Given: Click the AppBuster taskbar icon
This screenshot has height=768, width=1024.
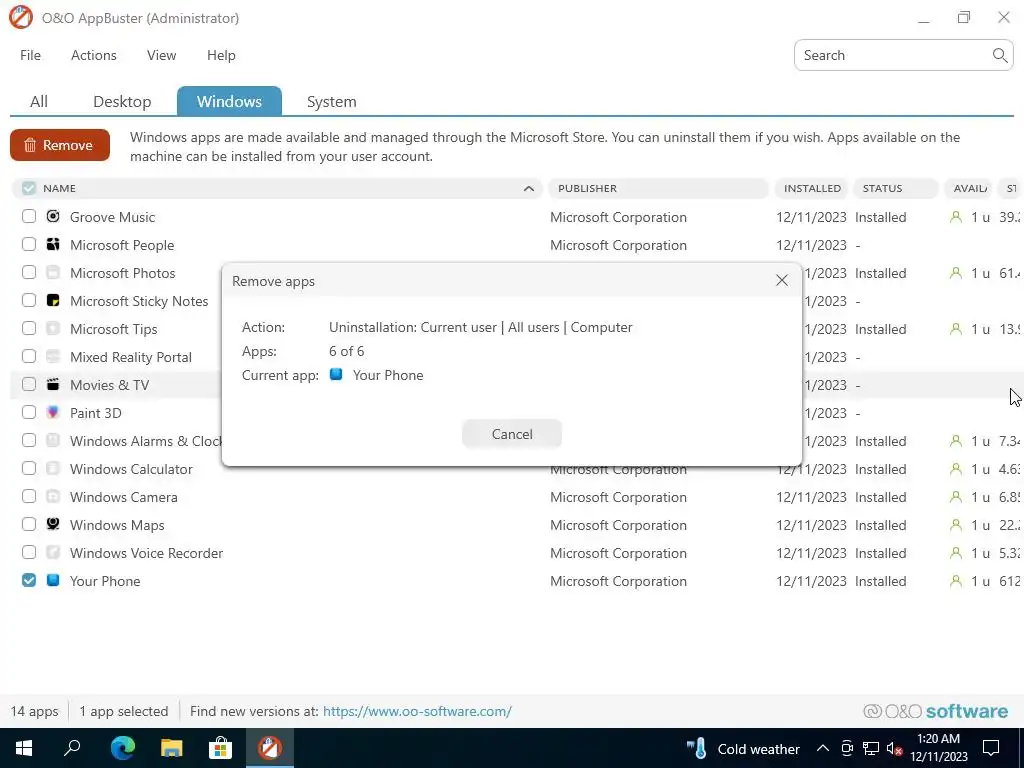Looking at the screenshot, I should tap(269, 748).
